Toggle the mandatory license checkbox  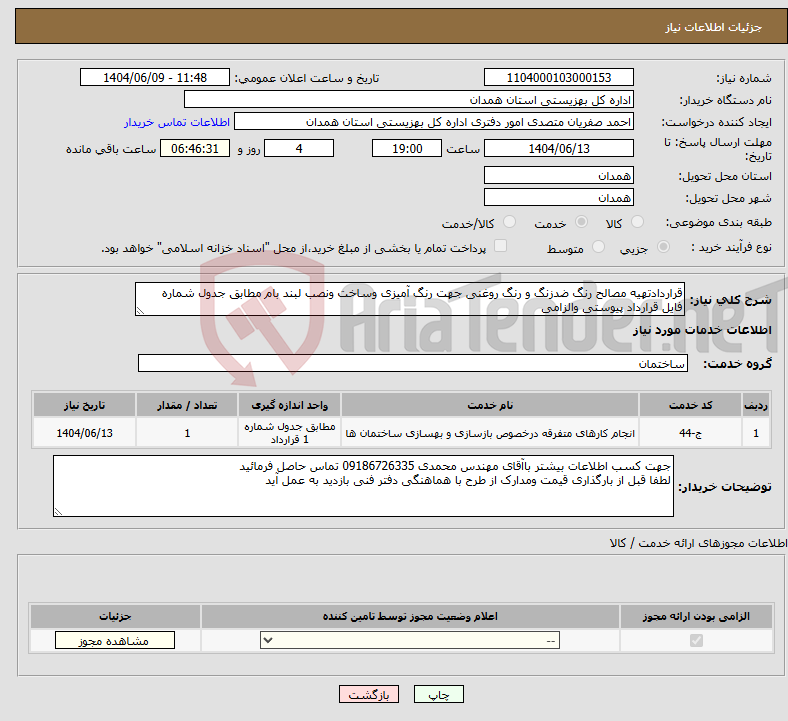pyautogui.click(x=696, y=641)
